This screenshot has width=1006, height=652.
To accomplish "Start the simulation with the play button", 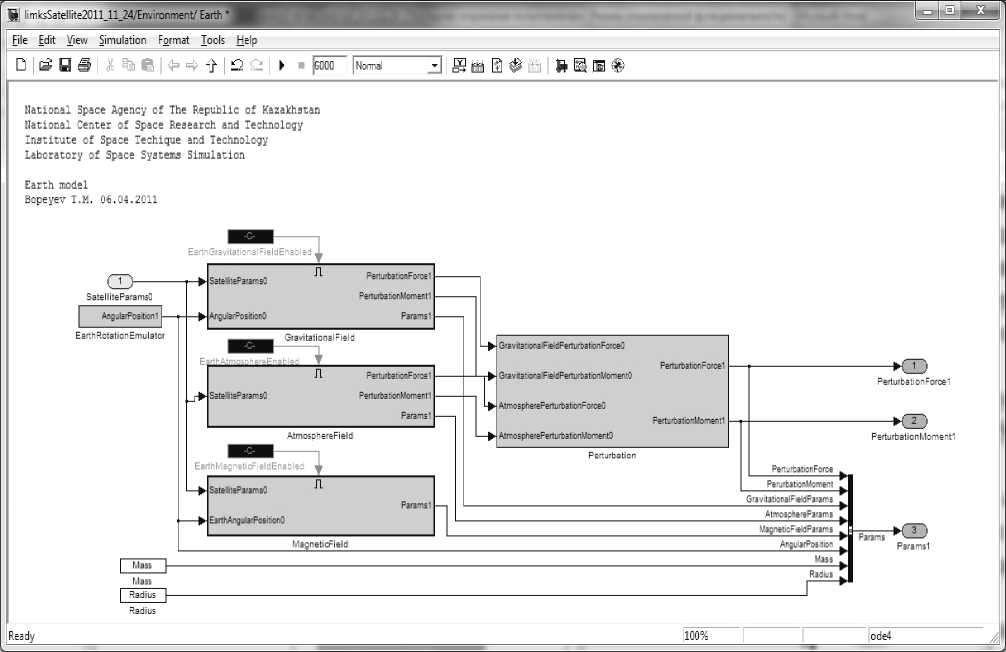I will pyautogui.click(x=282, y=65).
